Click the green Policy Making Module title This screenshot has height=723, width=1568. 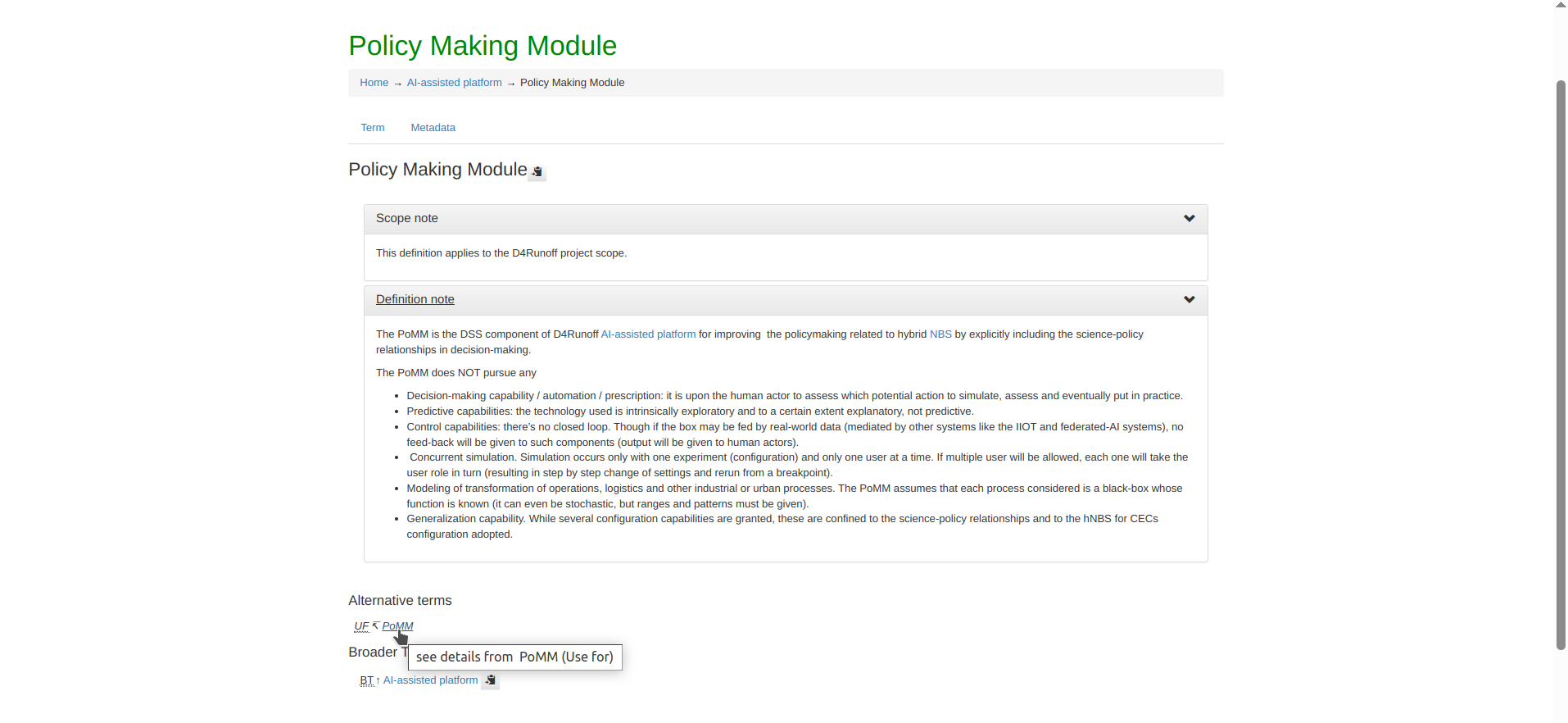click(x=483, y=46)
